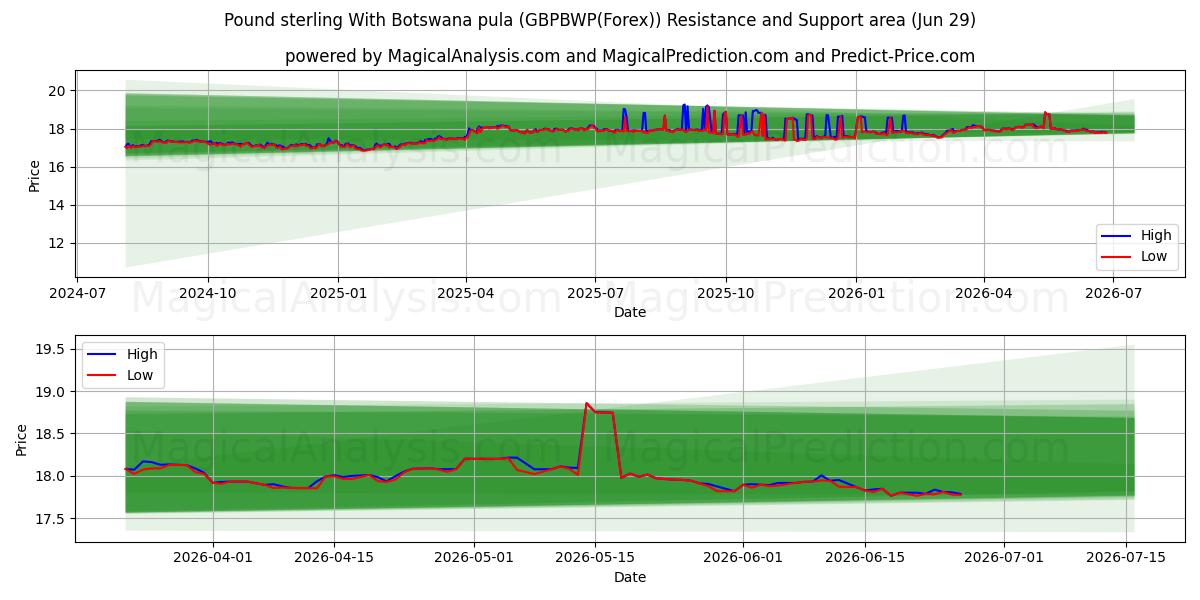Click the '14' y-axis tick, top chart

coord(58,205)
